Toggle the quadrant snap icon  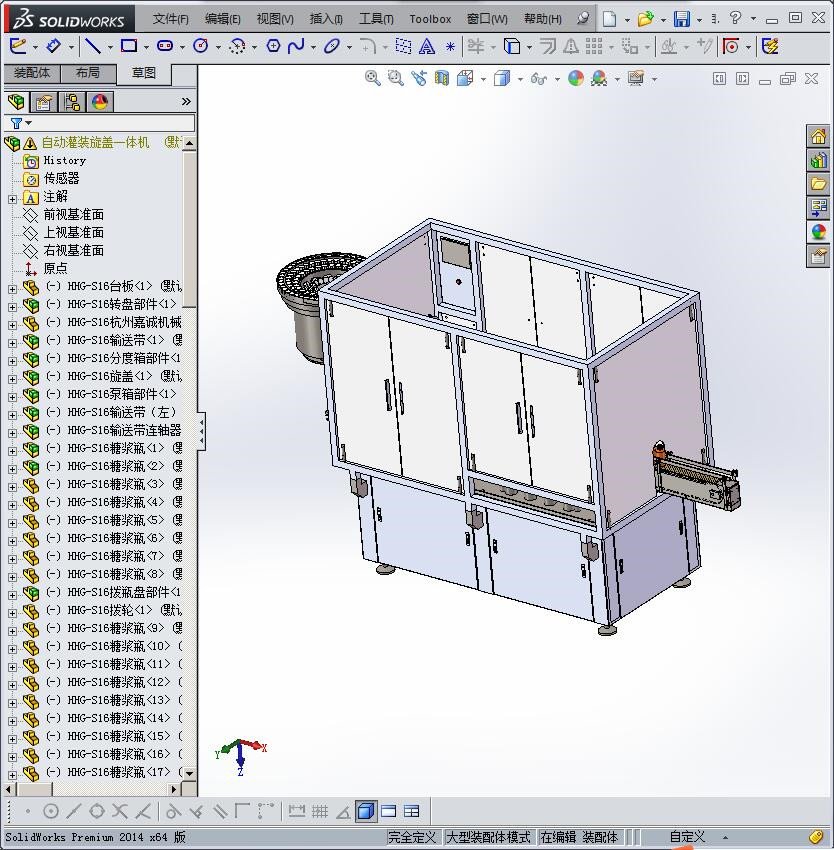coord(97,811)
